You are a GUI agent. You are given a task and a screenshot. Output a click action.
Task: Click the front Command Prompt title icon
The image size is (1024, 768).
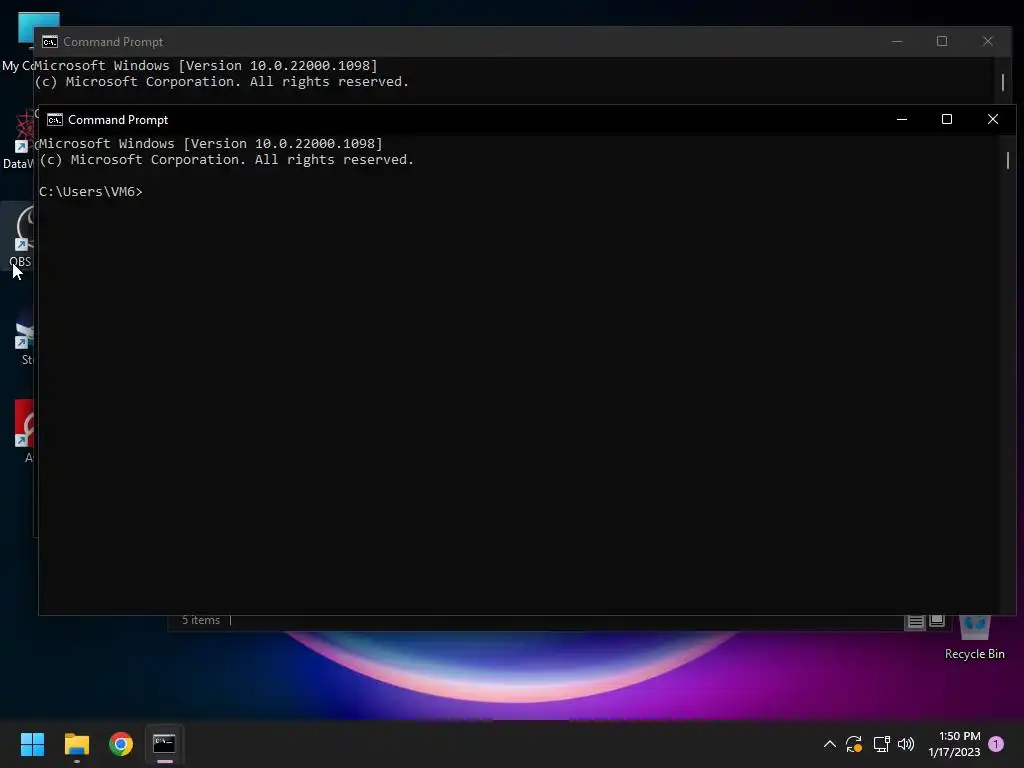pyautogui.click(x=55, y=120)
